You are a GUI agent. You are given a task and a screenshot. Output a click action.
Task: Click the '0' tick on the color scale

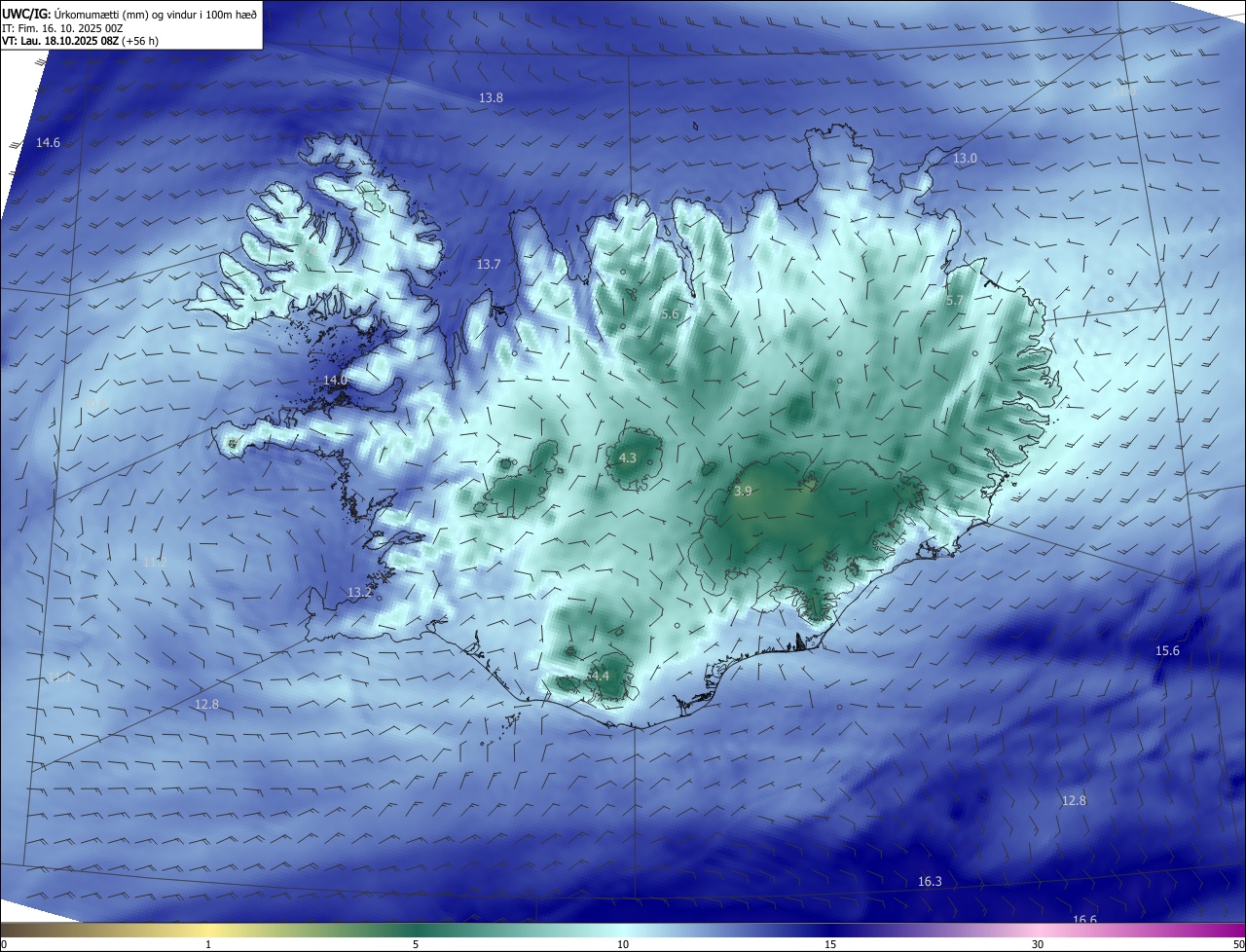(4, 944)
